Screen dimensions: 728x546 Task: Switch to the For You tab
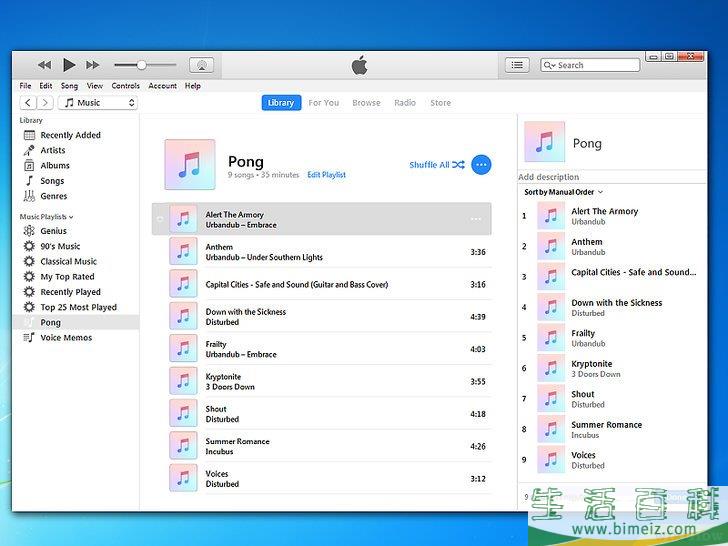[324, 103]
